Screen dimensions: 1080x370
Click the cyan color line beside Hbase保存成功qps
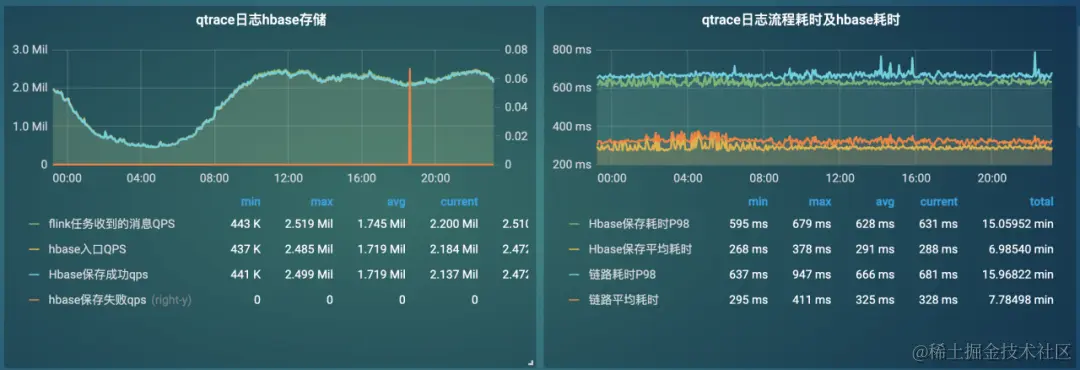(34, 274)
